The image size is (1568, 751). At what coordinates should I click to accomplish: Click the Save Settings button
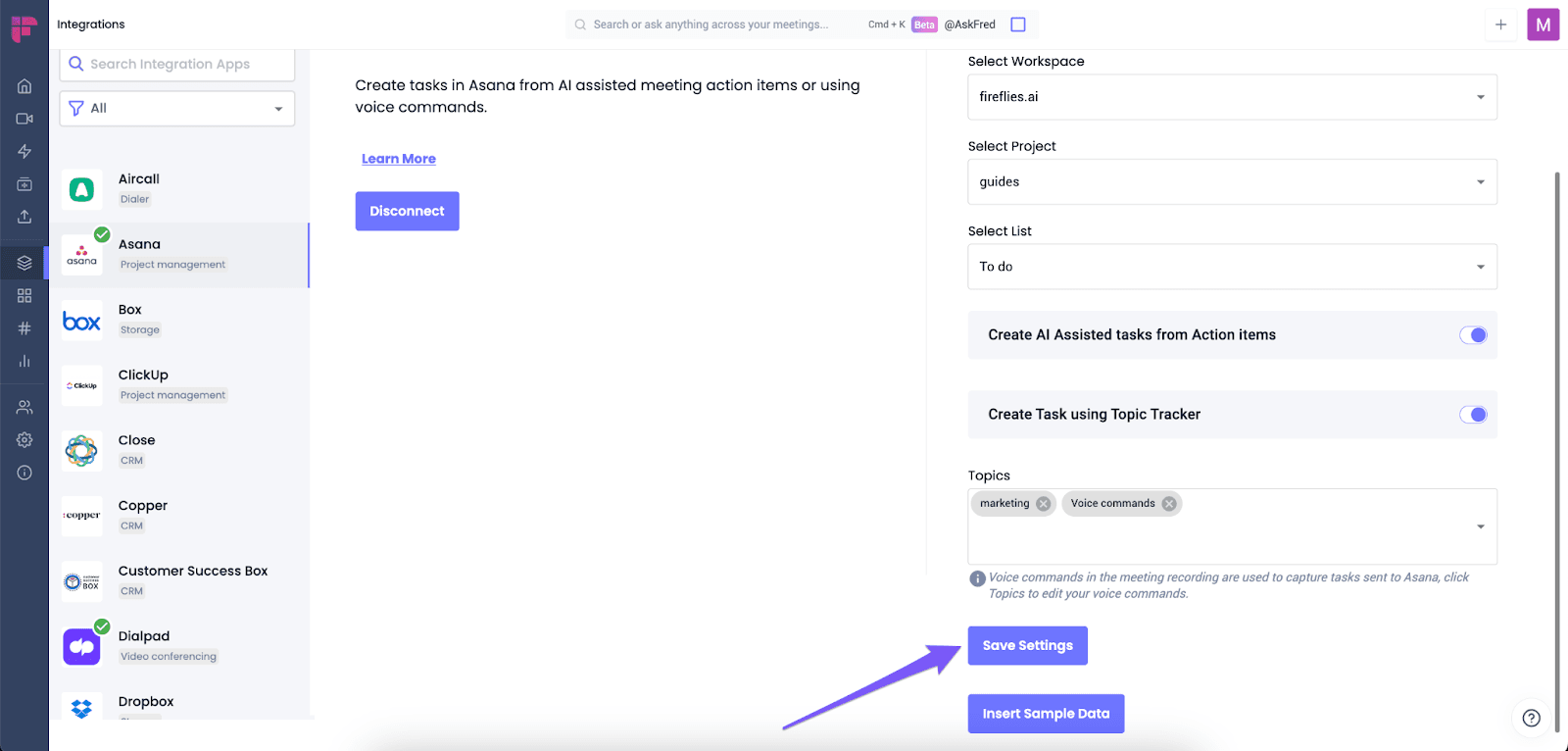tap(1028, 646)
